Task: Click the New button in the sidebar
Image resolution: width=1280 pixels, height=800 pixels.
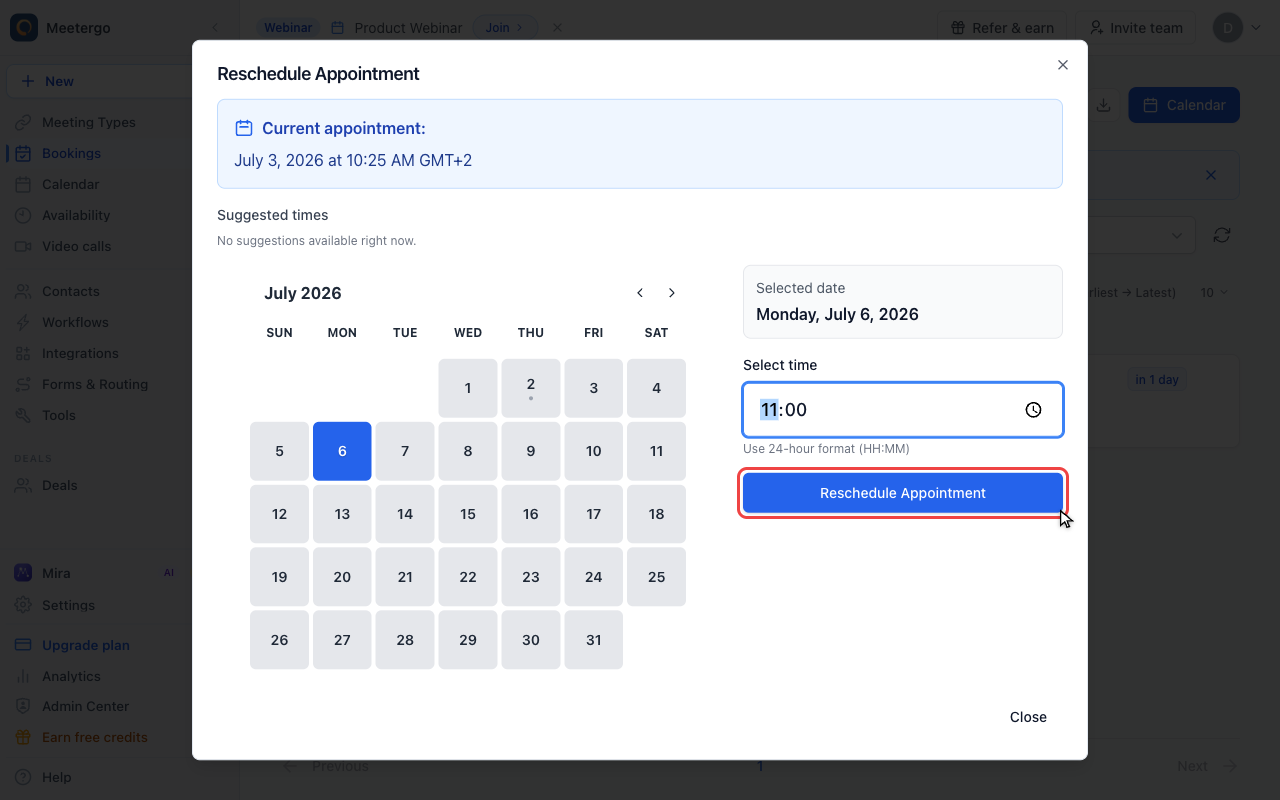Action: tap(100, 81)
